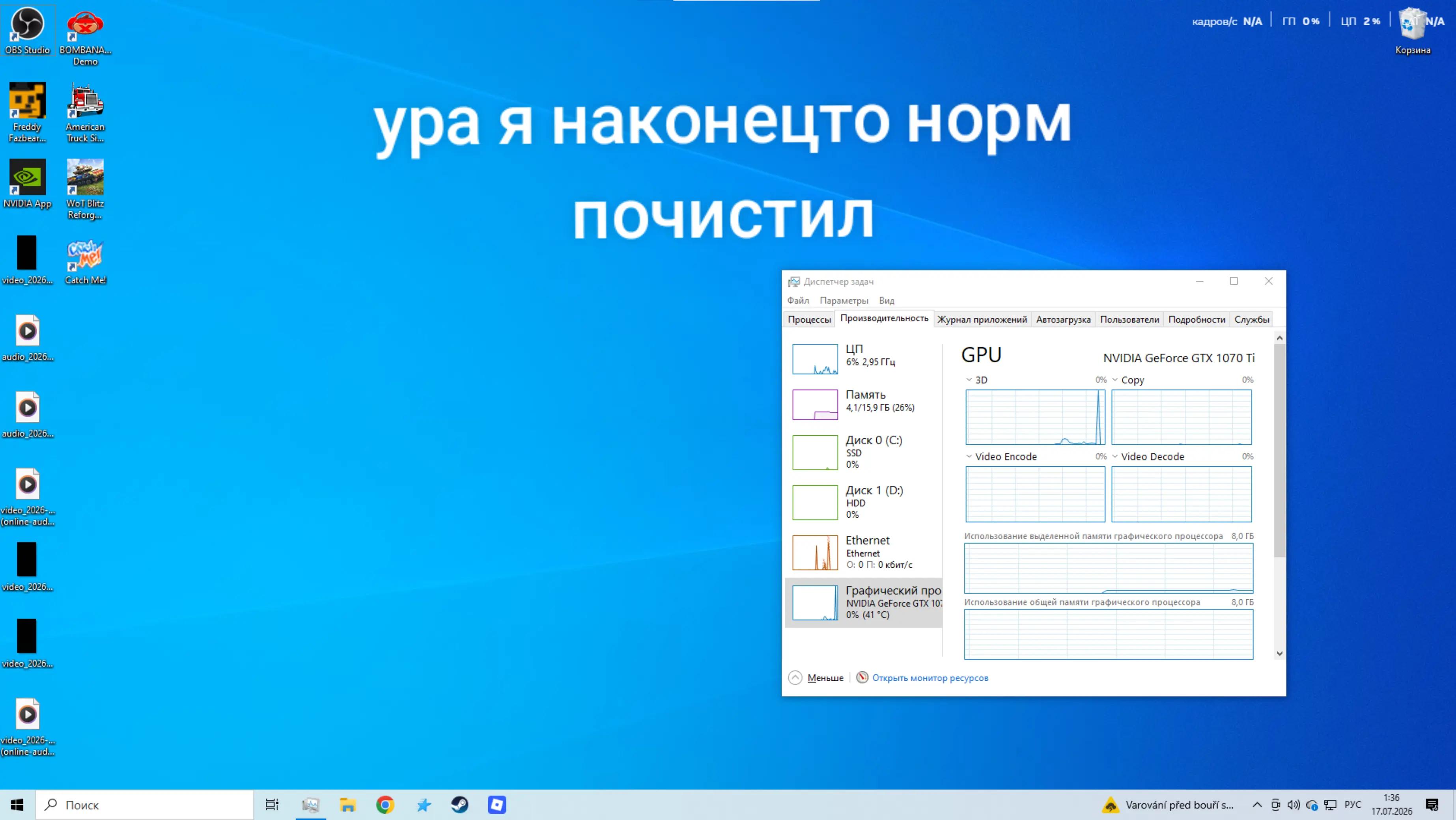Open the Параметры menu
The width and height of the screenshot is (1456, 820).
pyautogui.click(x=844, y=301)
